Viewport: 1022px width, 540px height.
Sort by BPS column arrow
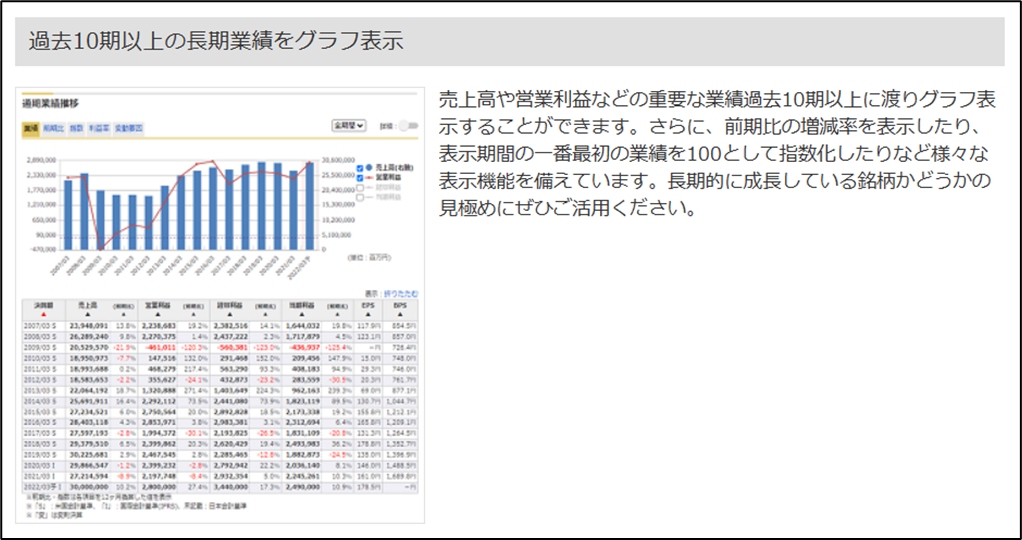401,313
